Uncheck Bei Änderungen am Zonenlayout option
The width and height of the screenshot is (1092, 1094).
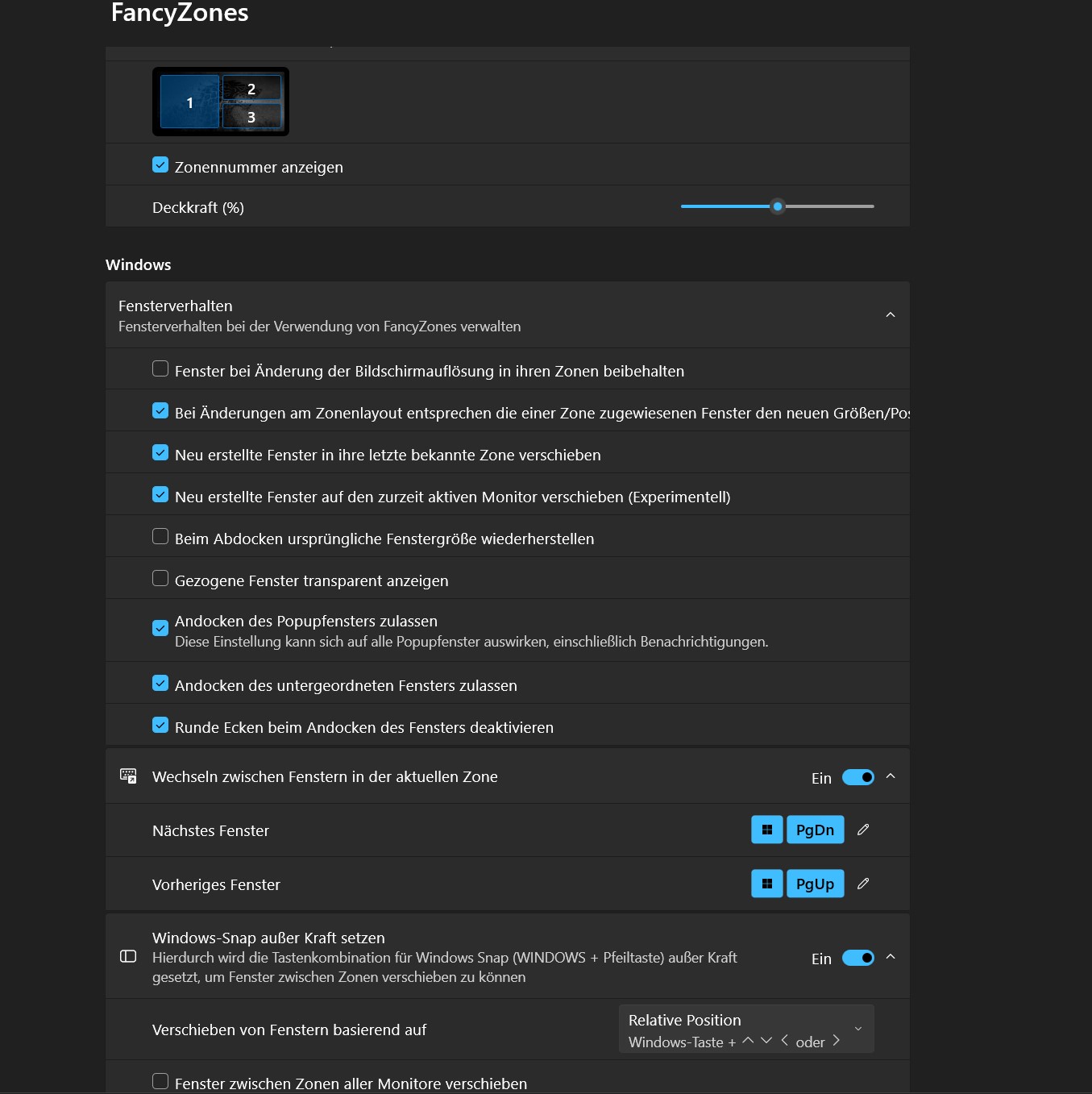point(160,410)
